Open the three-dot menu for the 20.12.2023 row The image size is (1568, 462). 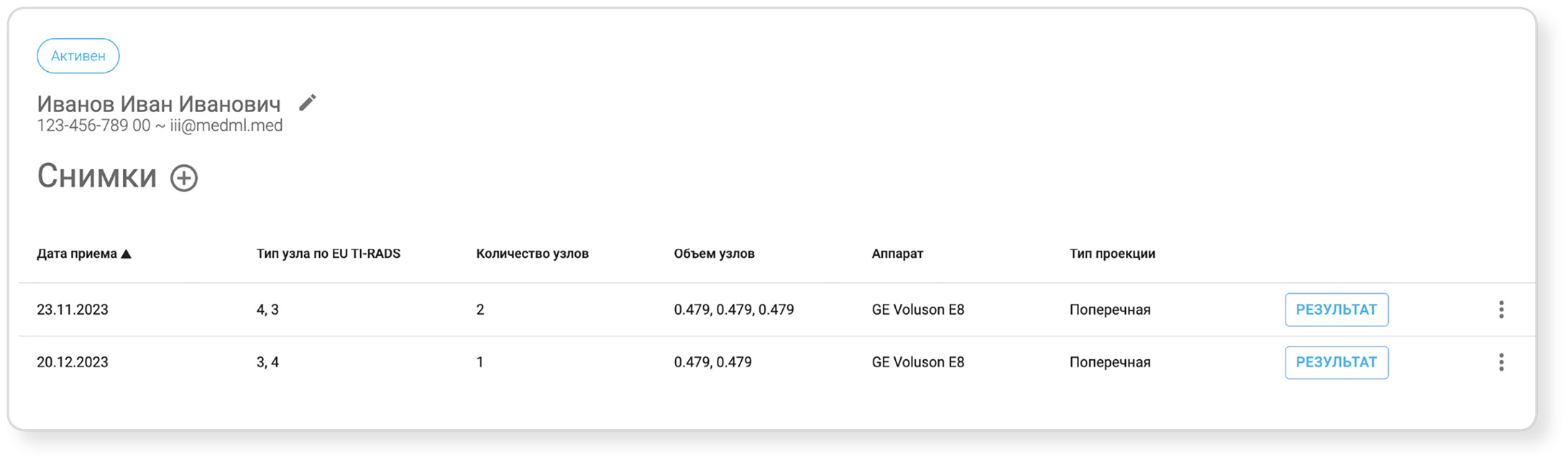point(1500,362)
